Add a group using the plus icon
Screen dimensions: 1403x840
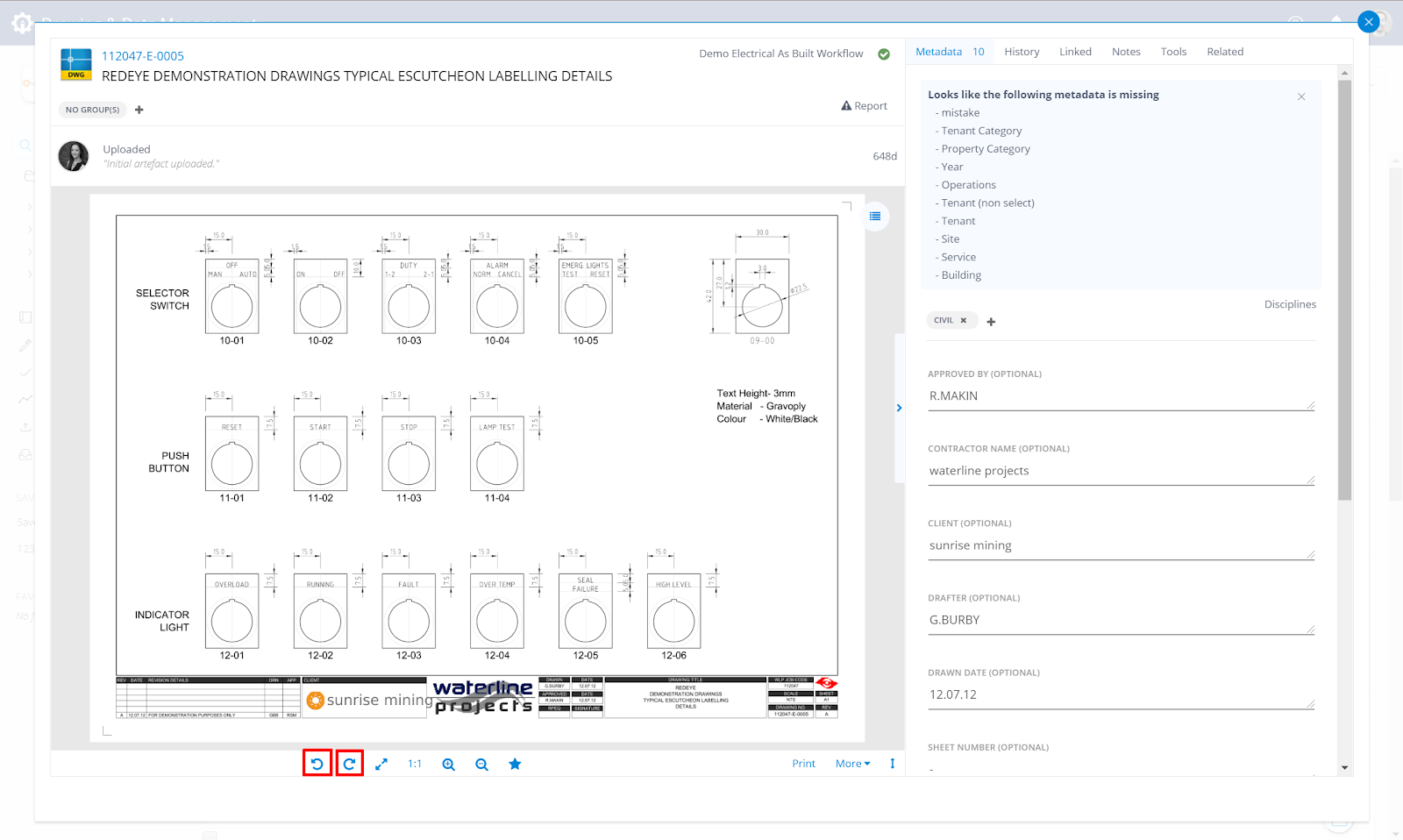click(139, 110)
